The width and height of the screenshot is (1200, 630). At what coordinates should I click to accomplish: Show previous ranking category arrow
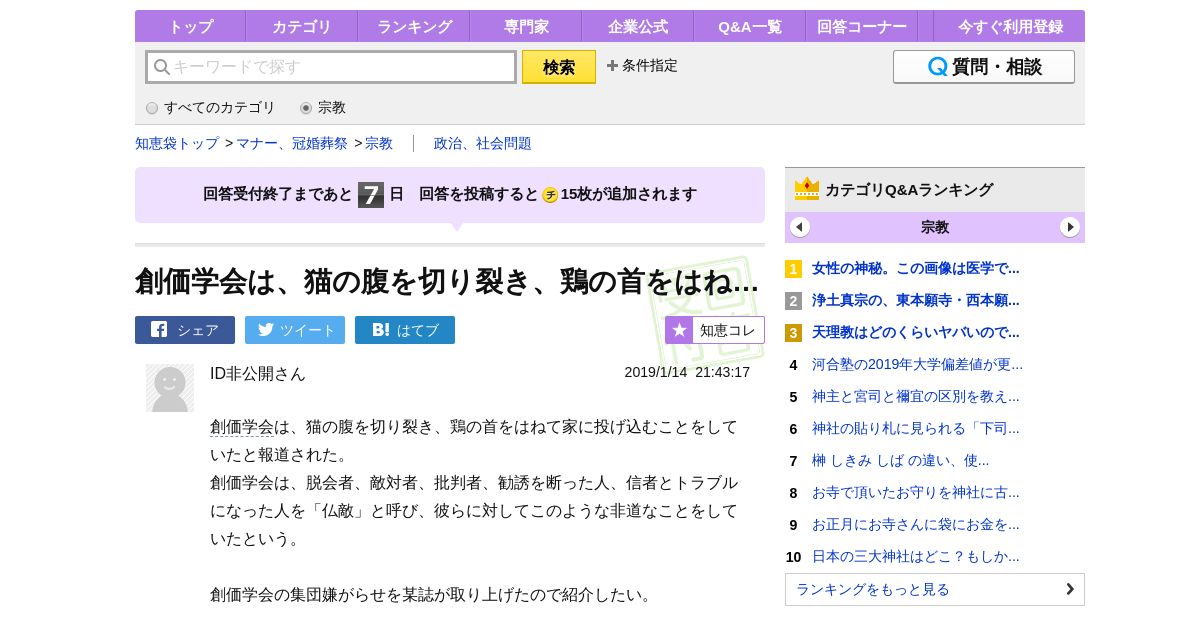coord(800,227)
